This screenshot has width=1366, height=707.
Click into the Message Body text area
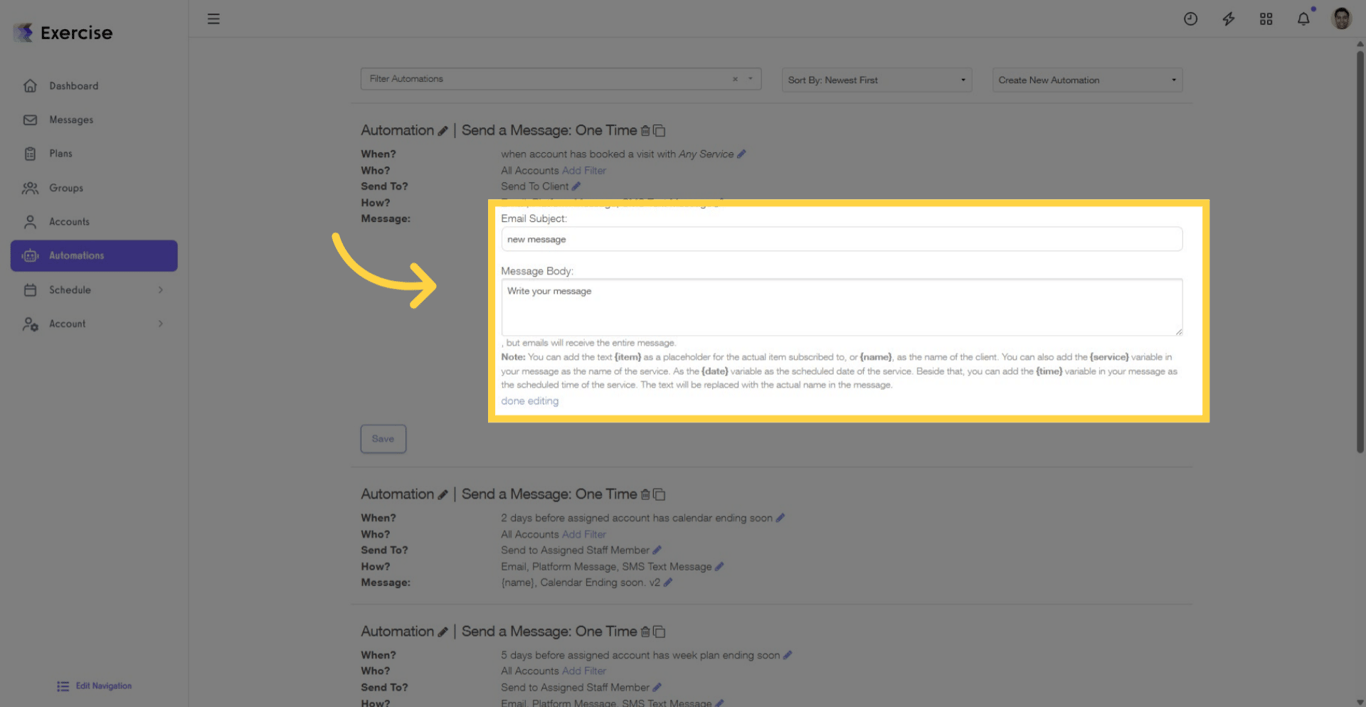841,306
